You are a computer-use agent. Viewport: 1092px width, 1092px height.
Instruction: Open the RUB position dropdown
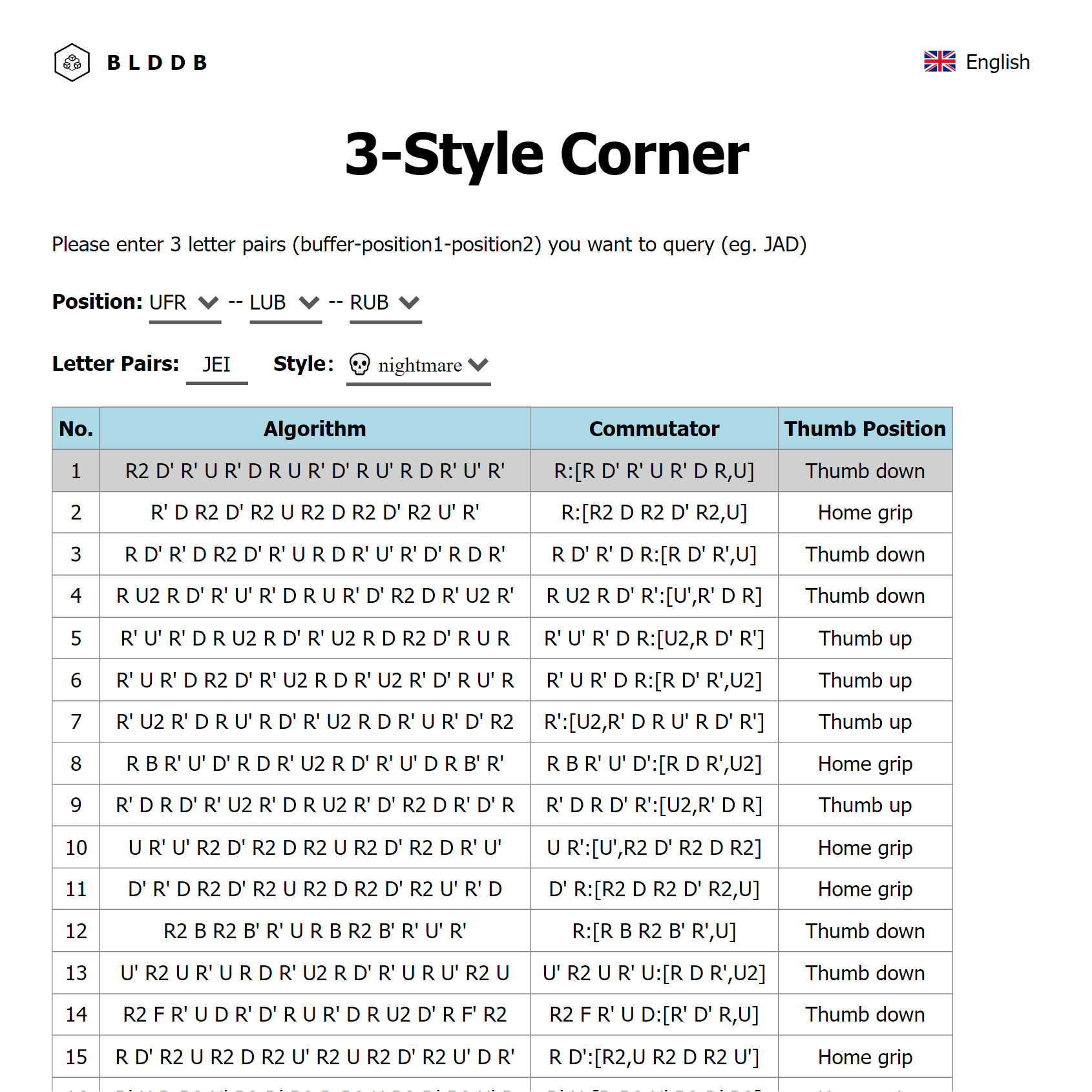[x=385, y=302]
